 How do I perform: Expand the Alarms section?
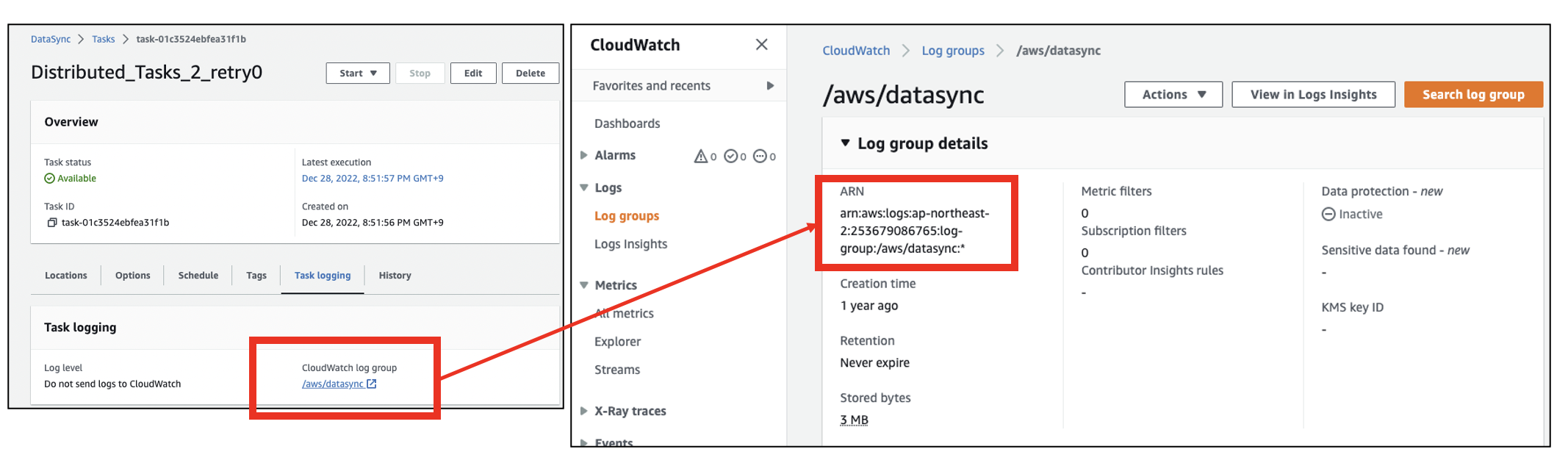(x=584, y=155)
